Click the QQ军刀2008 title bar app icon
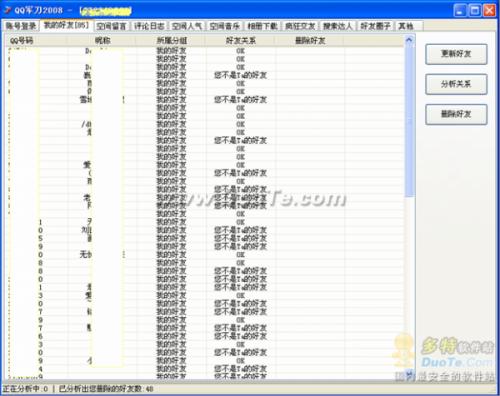Image resolution: width=500 pixels, height=396 pixels. pyautogui.click(x=7, y=10)
